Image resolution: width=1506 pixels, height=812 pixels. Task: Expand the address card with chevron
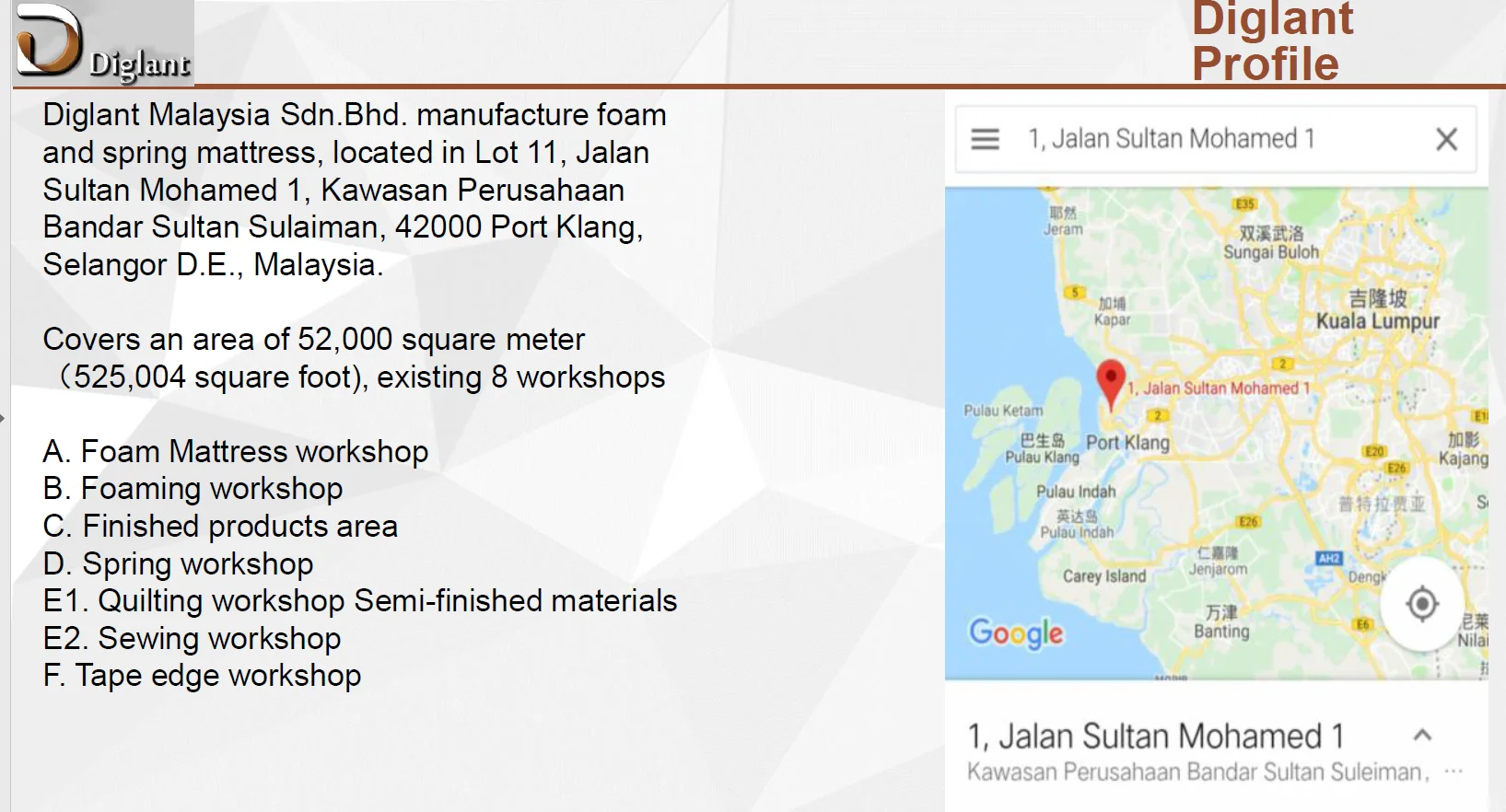[x=1422, y=735]
